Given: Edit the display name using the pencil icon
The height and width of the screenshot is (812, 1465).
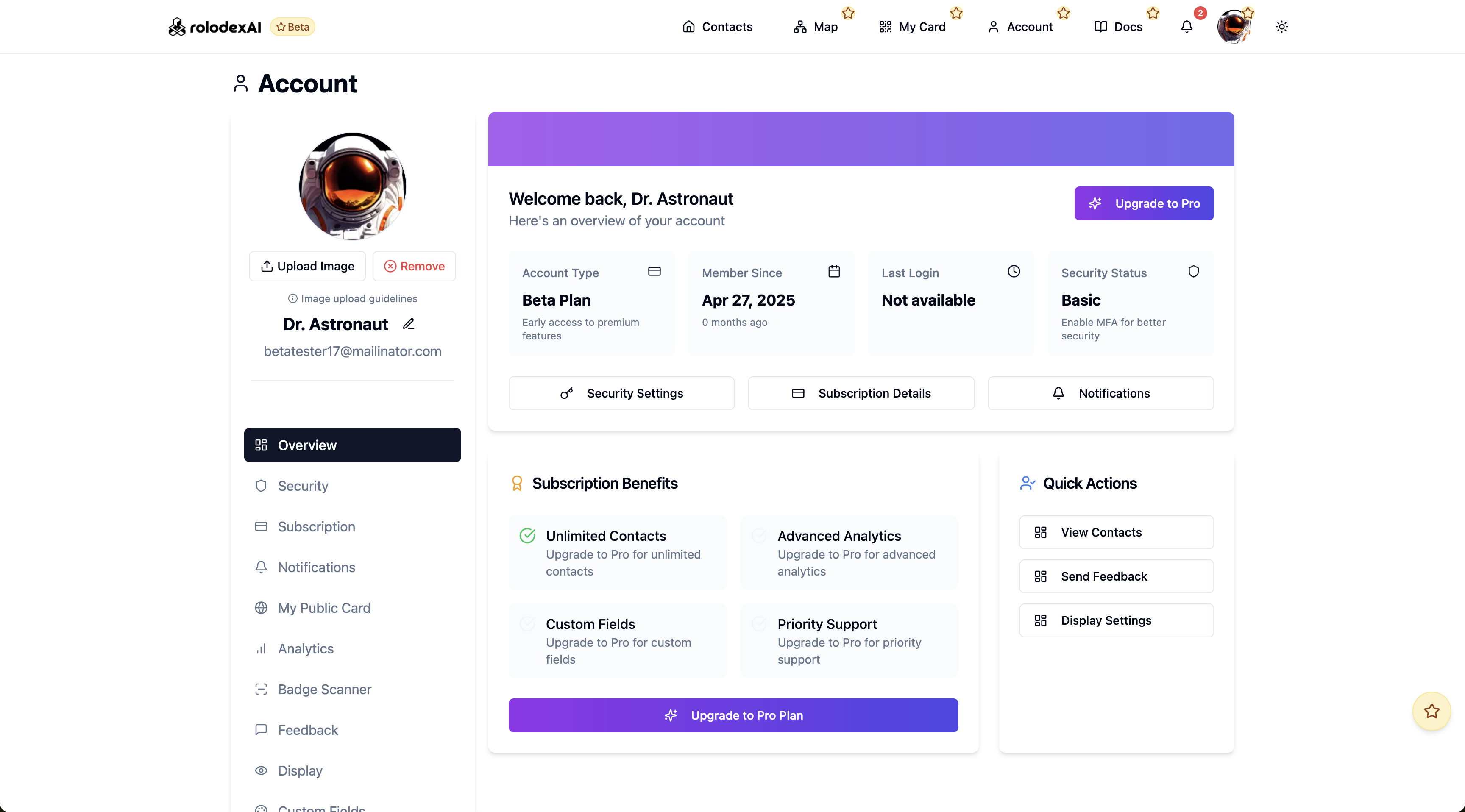Looking at the screenshot, I should (409, 323).
